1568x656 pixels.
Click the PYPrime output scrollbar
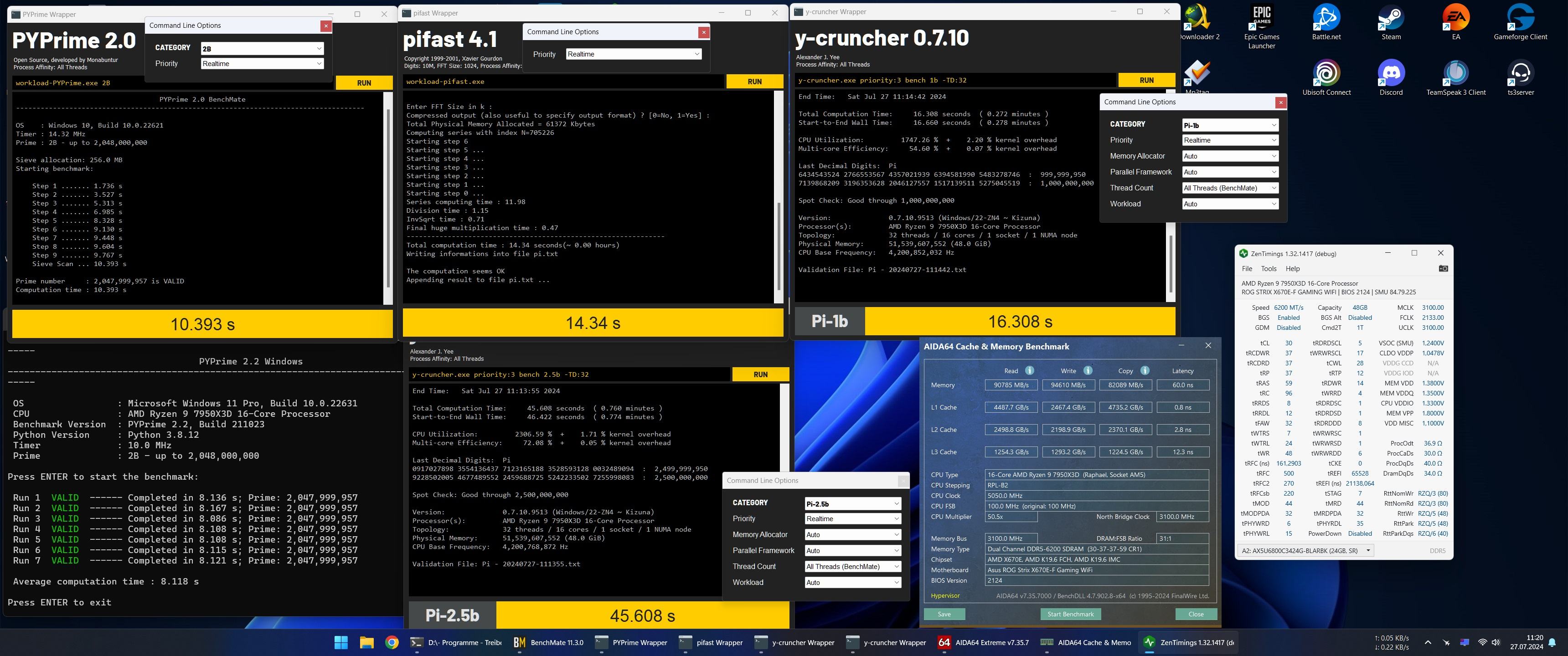pyautogui.click(x=388, y=198)
